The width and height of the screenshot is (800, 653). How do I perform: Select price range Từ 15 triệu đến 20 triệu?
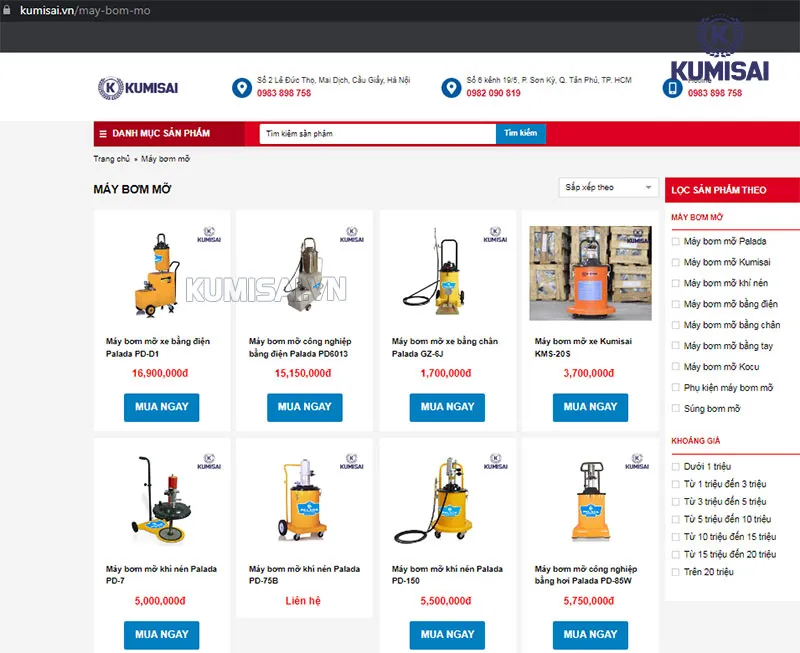coord(676,555)
